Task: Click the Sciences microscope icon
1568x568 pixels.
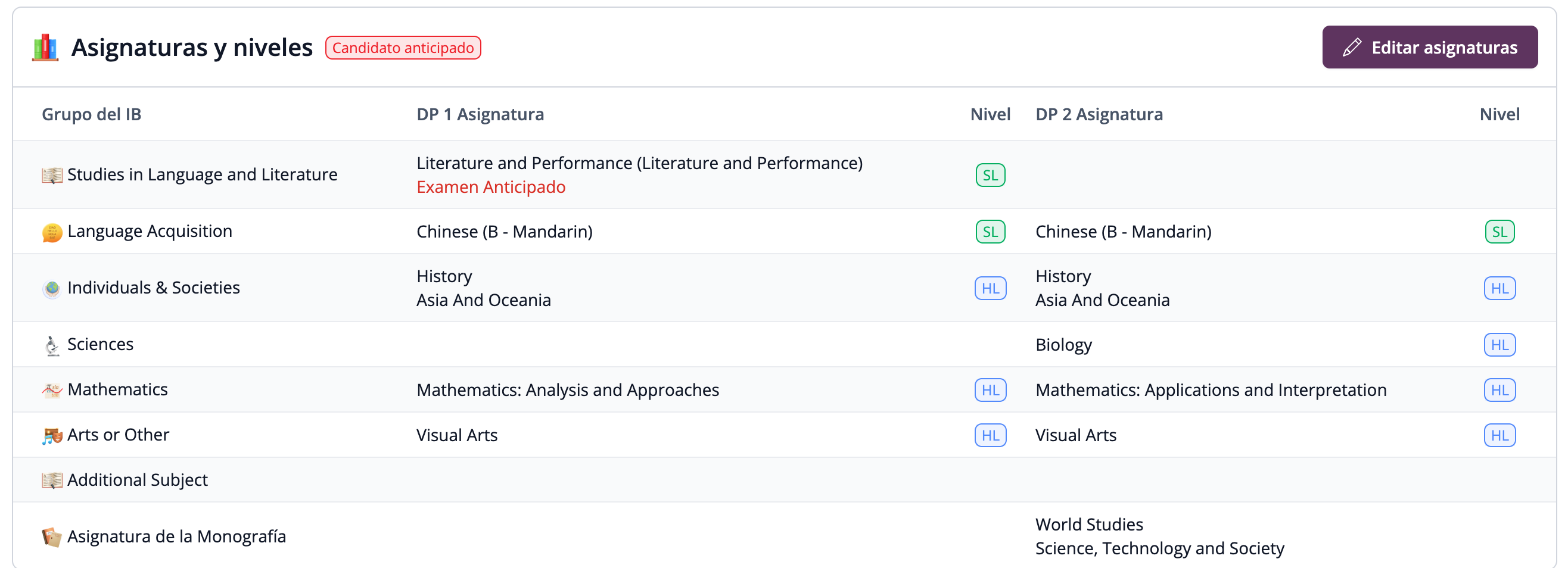Action: (x=52, y=345)
